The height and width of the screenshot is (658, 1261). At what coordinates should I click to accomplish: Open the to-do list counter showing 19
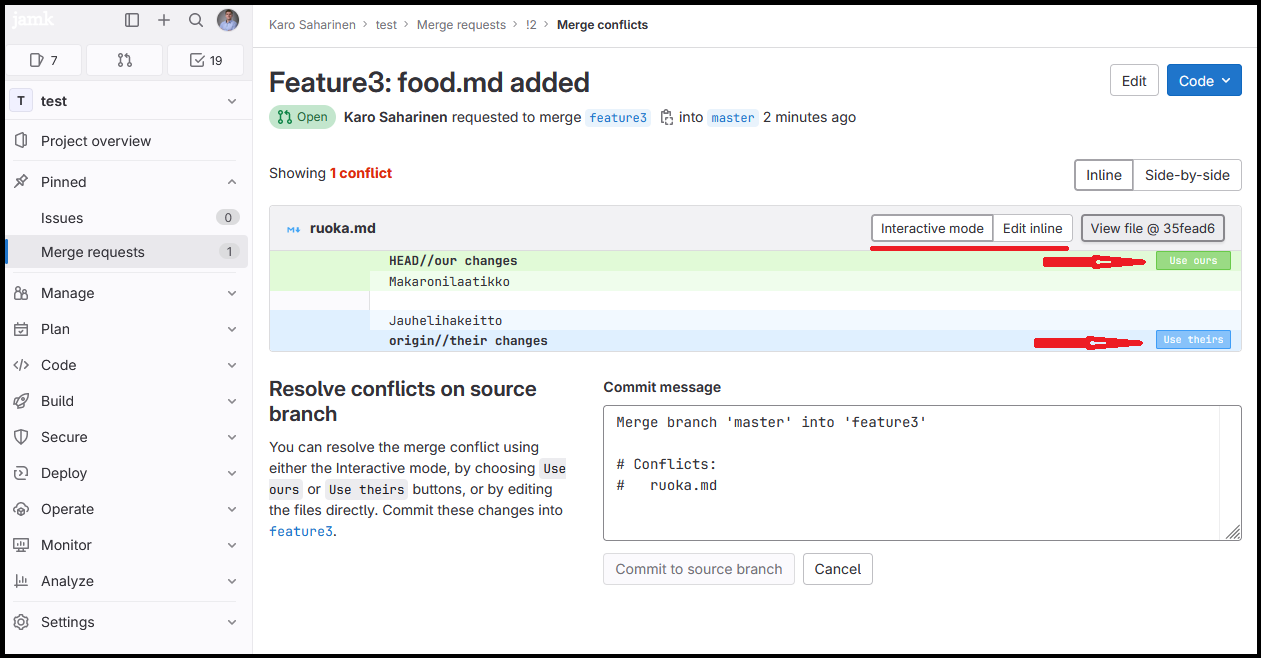206,60
